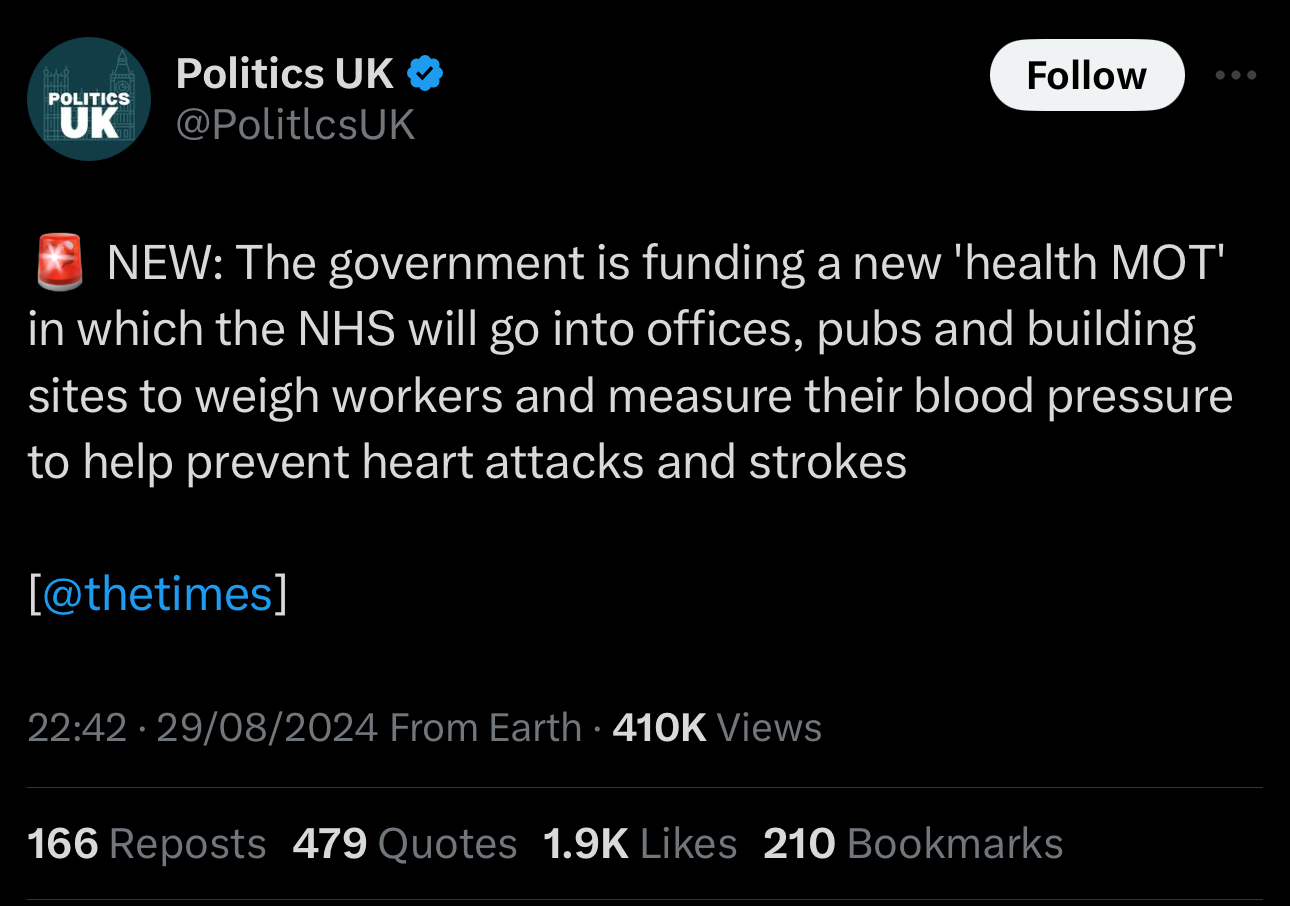1290x906 pixels.
Task: Click the 22:42 timestamp
Action: tap(77, 728)
